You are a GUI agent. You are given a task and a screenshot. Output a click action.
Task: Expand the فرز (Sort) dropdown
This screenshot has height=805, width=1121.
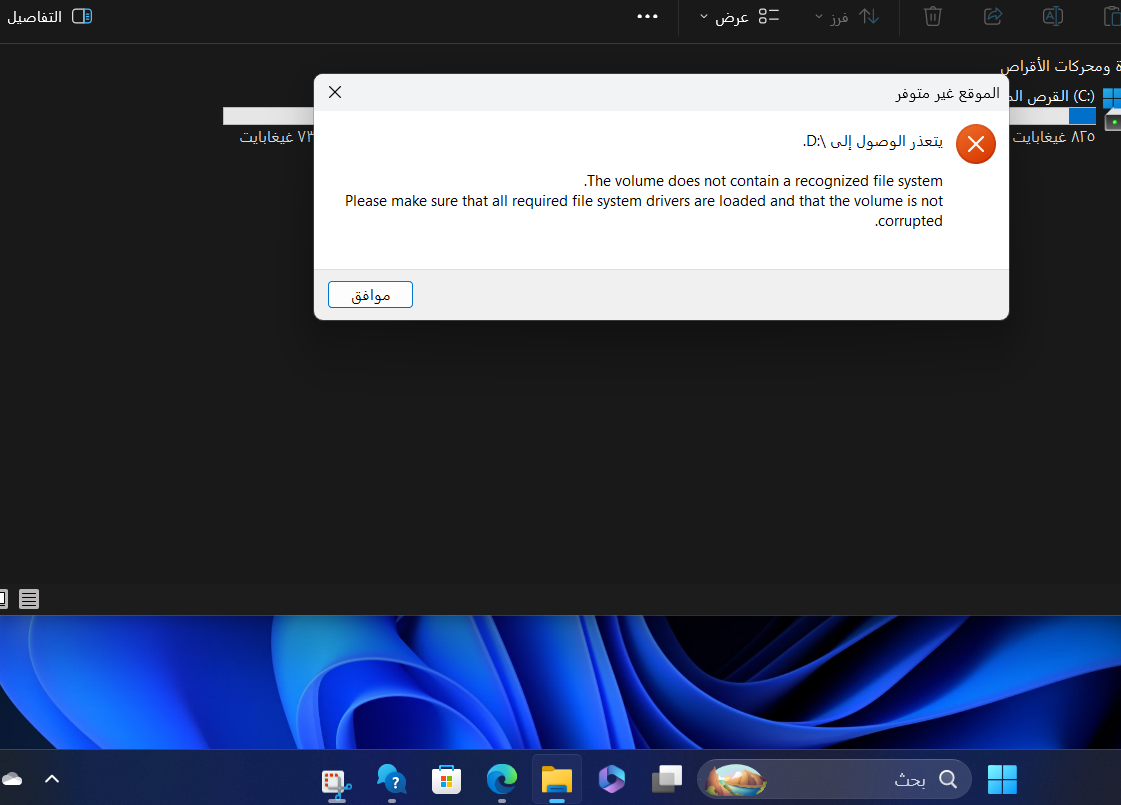pos(846,16)
